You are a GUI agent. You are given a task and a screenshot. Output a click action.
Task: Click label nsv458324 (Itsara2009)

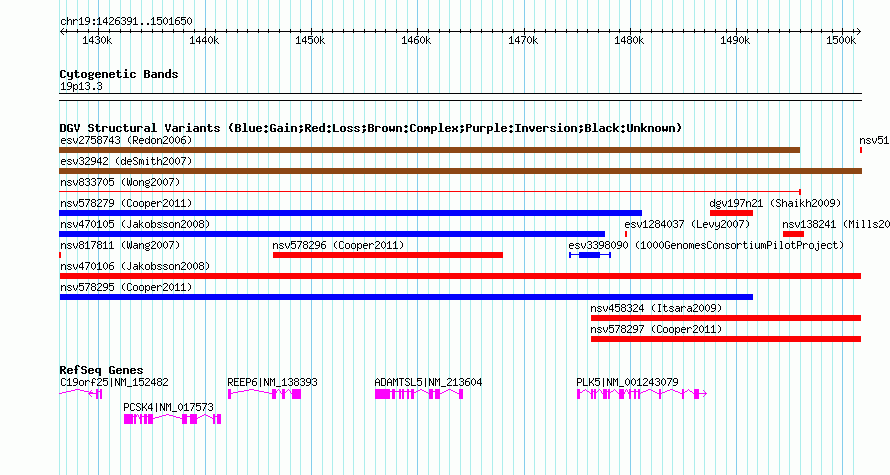[656, 308]
